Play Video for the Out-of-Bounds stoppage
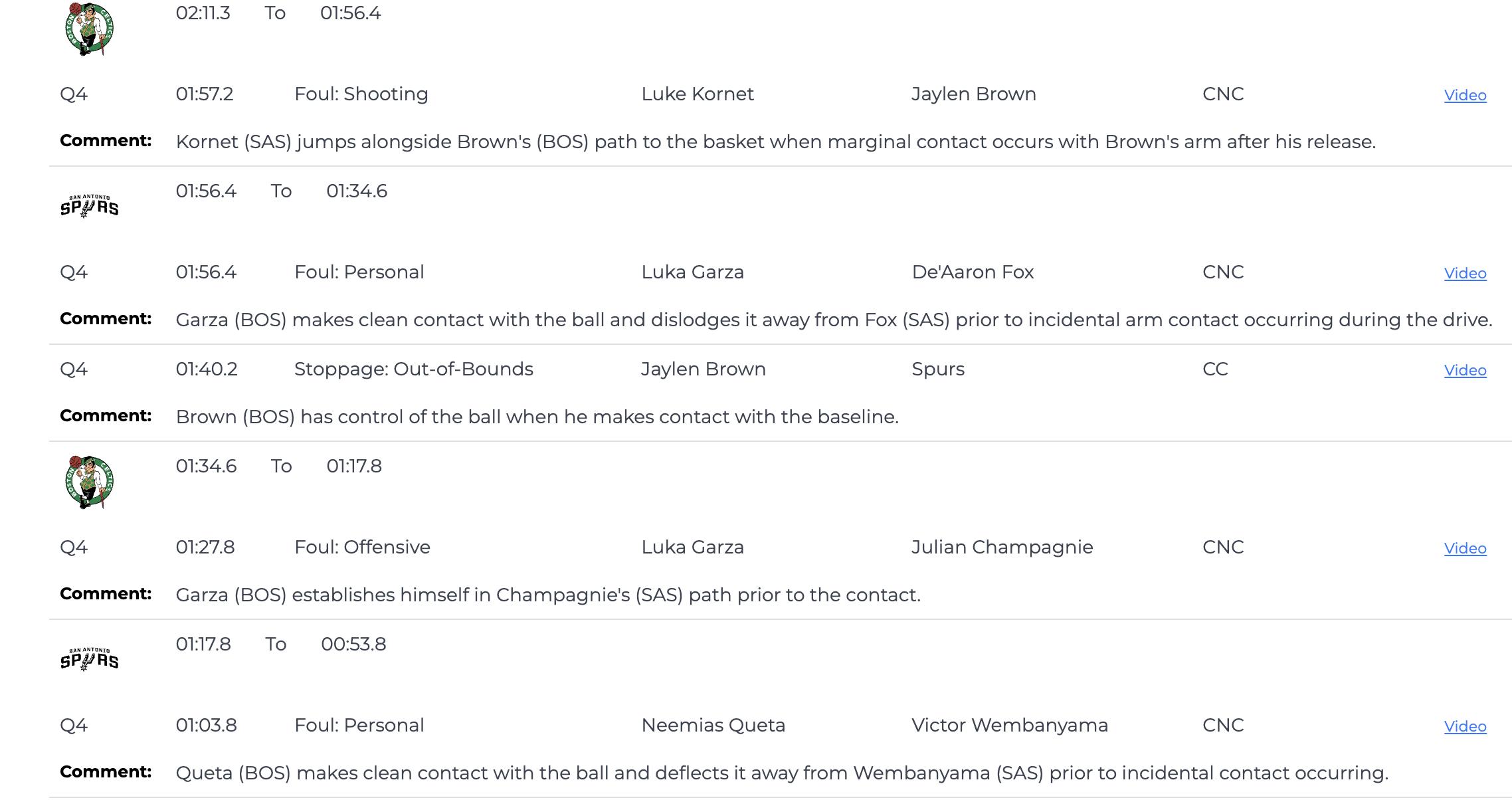 (1465, 370)
